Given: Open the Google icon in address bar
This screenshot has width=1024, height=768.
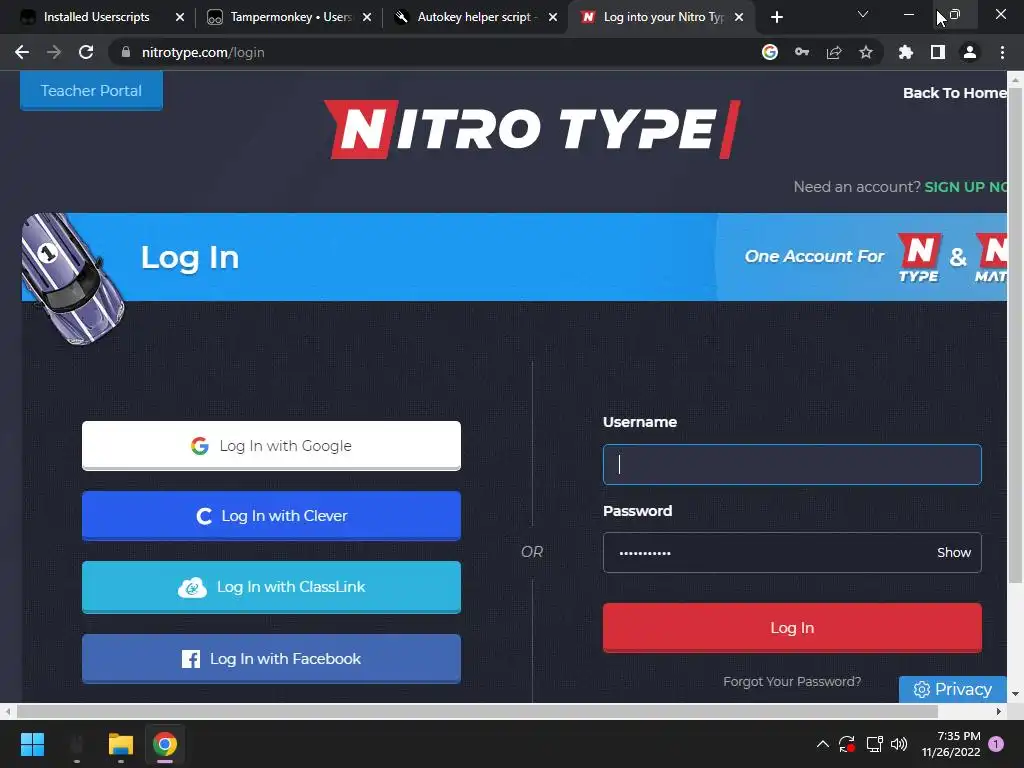Looking at the screenshot, I should point(770,52).
